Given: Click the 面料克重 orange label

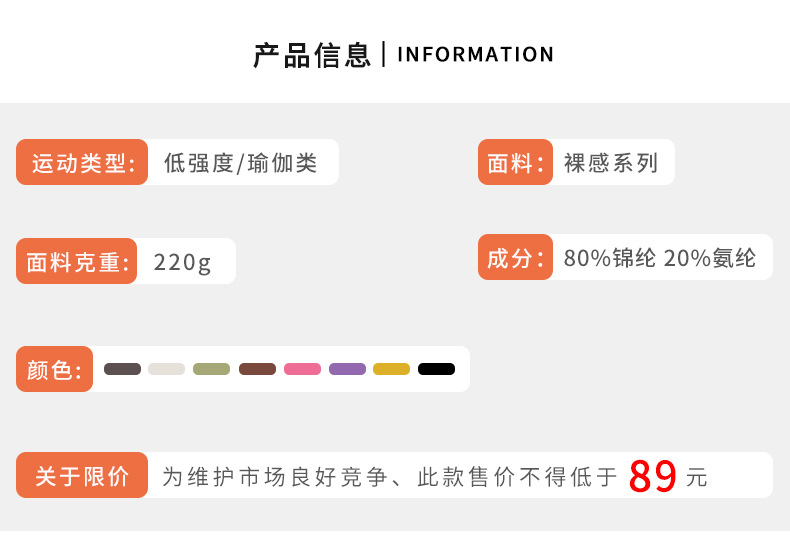Looking at the screenshot, I should [x=76, y=262].
